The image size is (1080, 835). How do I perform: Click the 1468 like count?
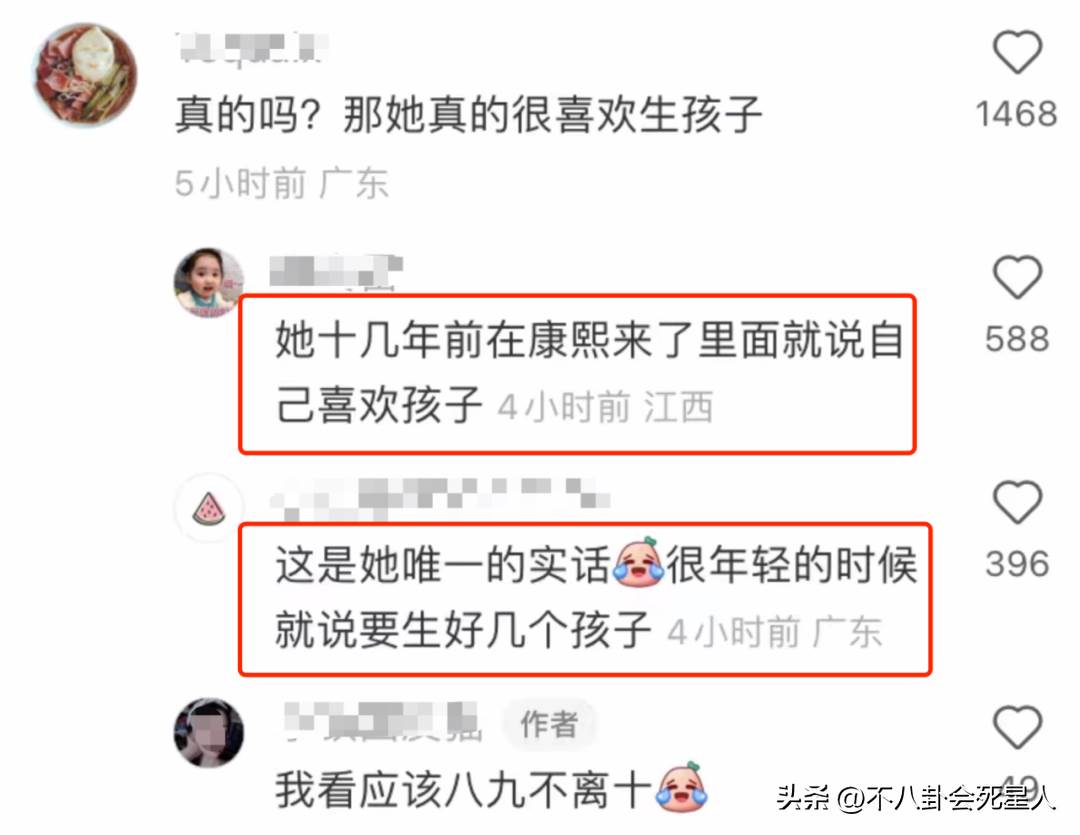pos(1017,114)
